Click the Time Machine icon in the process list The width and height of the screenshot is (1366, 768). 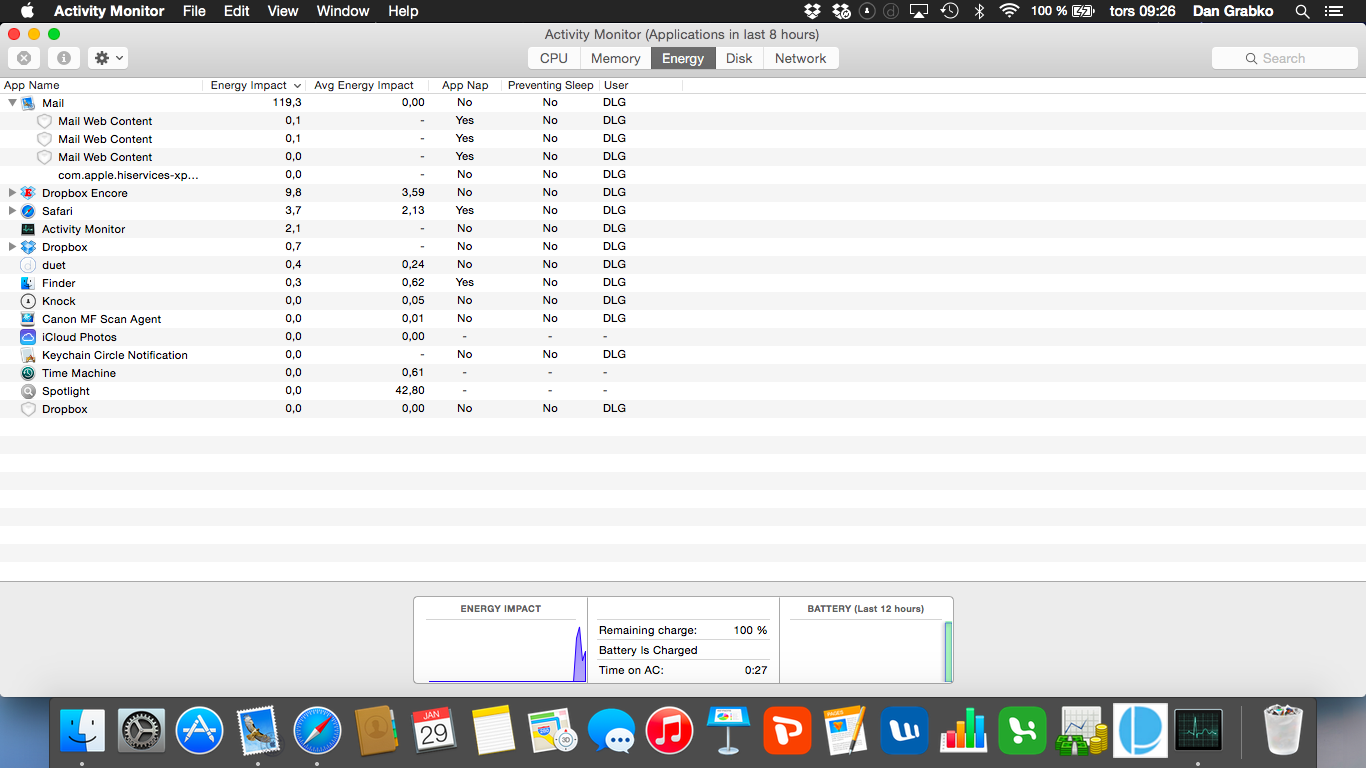pyautogui.click(x=28, y=373)
